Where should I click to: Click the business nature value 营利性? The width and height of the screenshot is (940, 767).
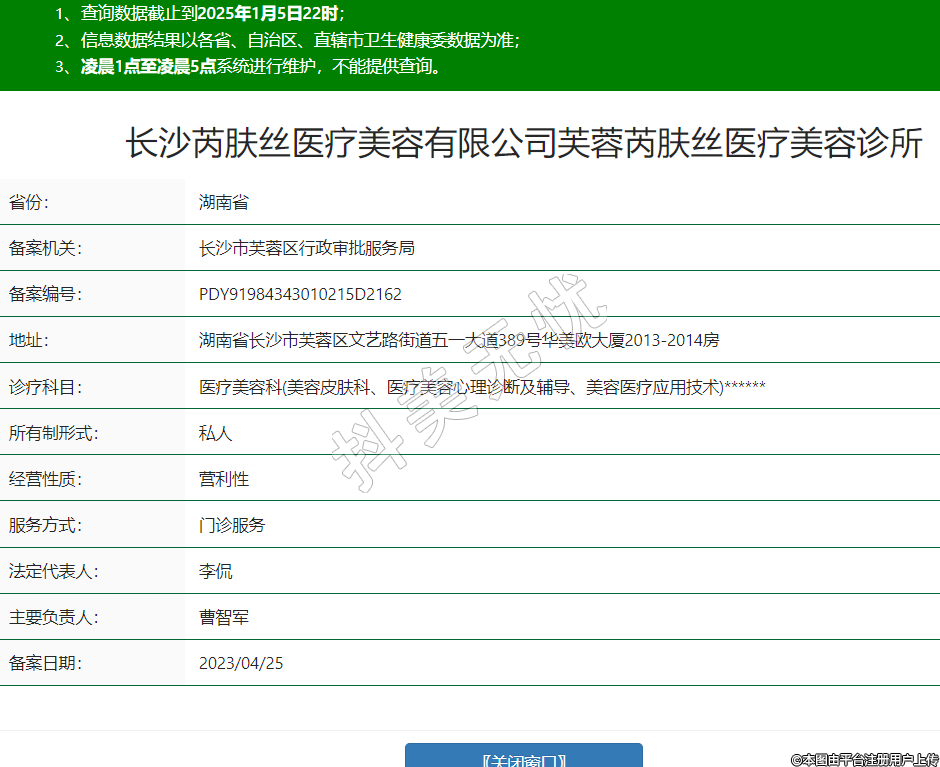pos(224,479)
